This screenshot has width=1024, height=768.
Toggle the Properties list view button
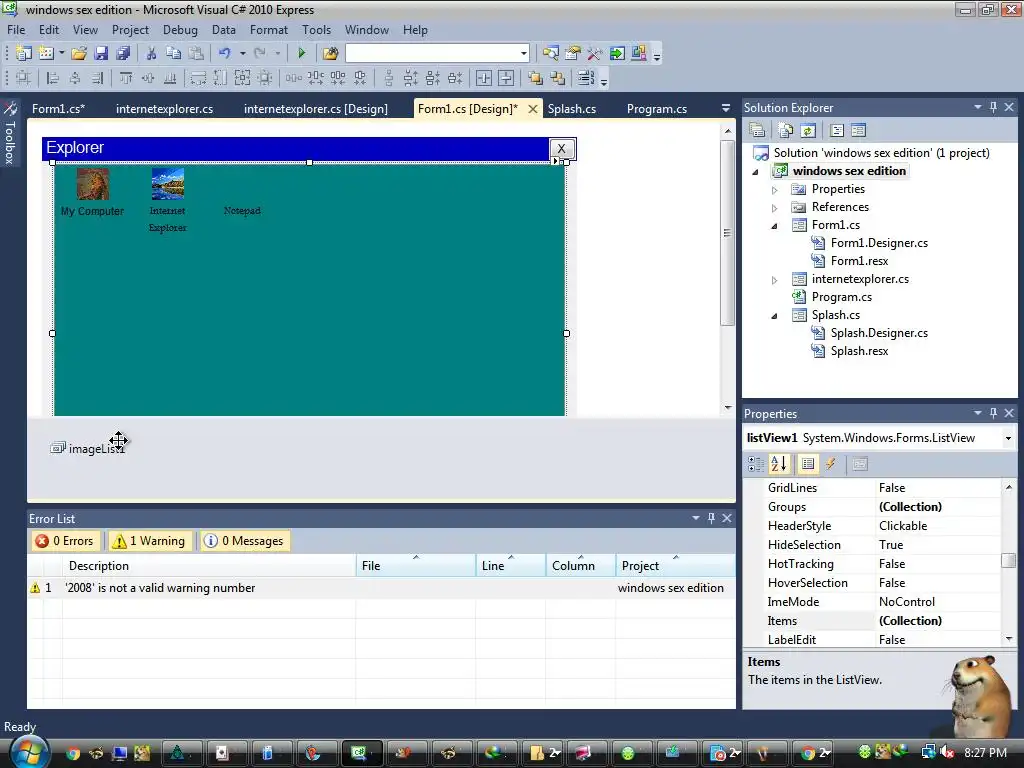[808, 464]
